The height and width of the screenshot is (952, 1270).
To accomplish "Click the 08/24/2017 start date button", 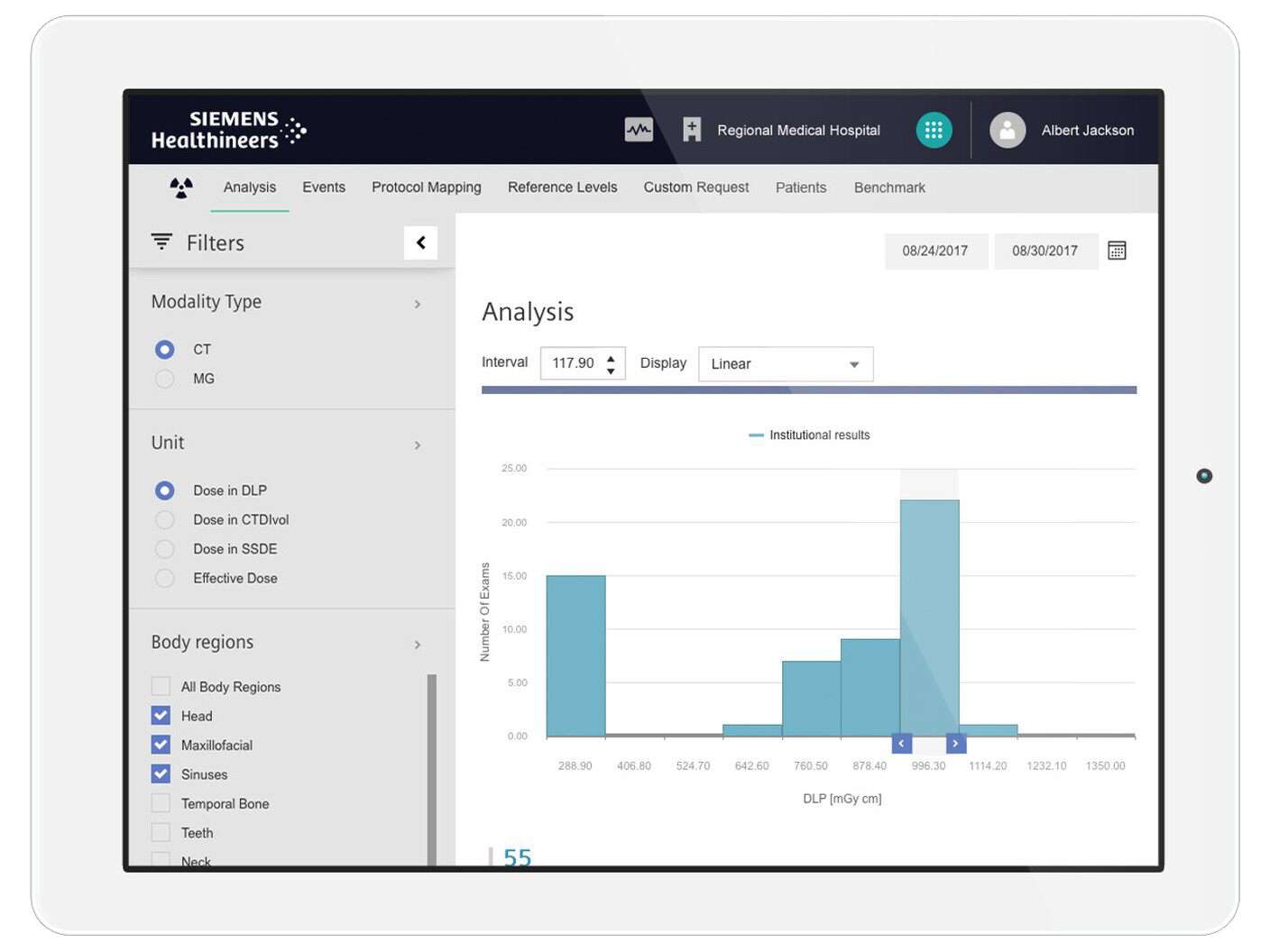I will pos(934,251).
